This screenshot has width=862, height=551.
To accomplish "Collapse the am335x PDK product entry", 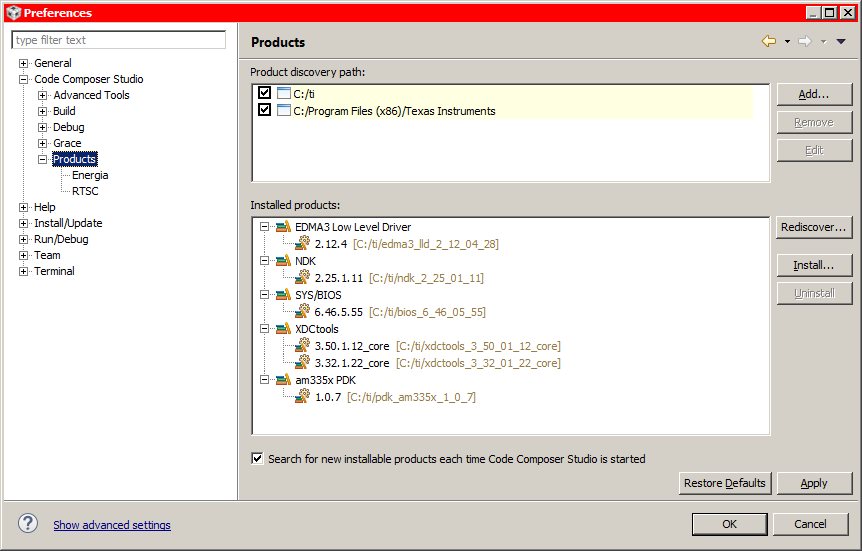I will coord(264,380).
